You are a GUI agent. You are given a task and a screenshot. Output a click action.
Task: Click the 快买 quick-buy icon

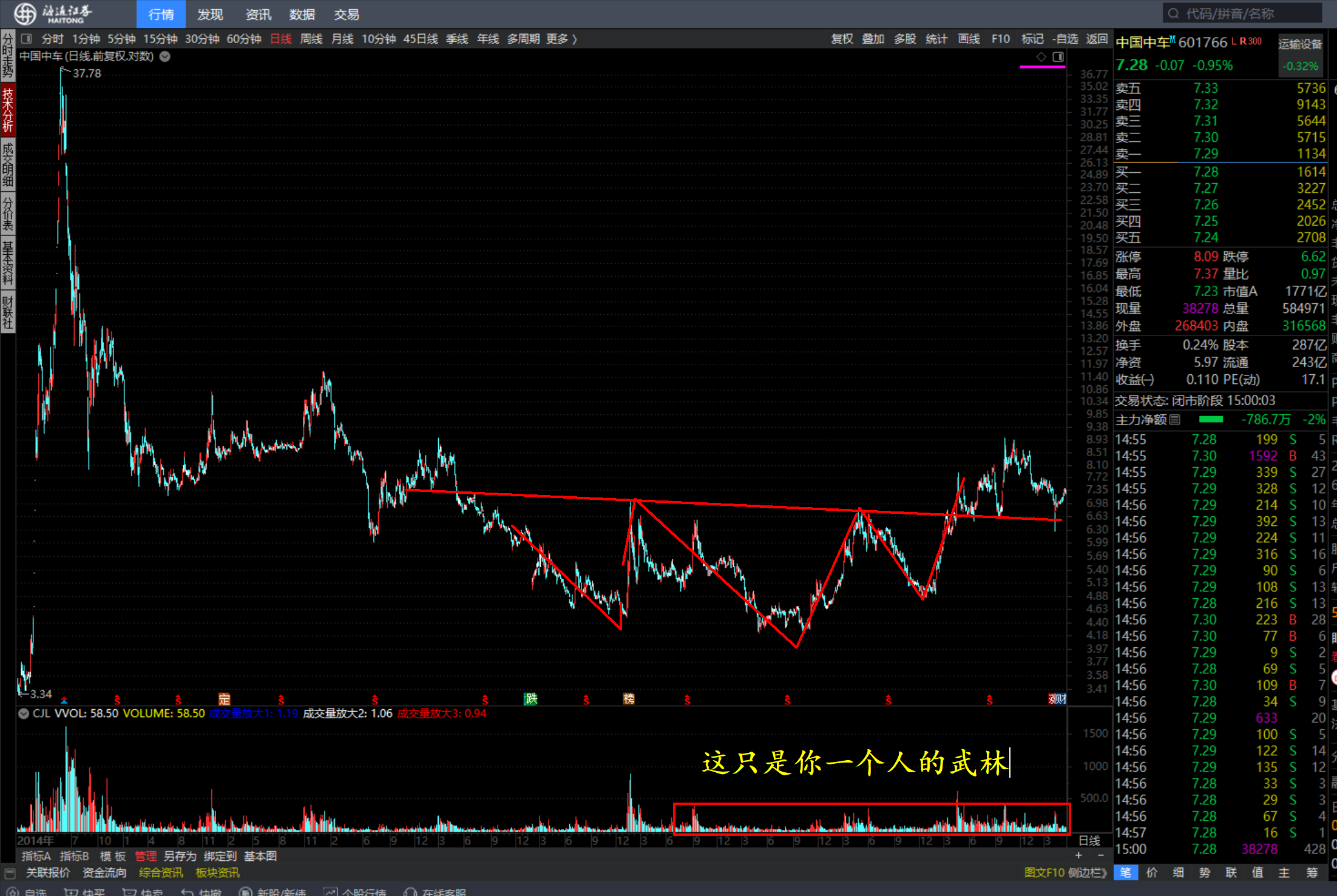(71, 892)
